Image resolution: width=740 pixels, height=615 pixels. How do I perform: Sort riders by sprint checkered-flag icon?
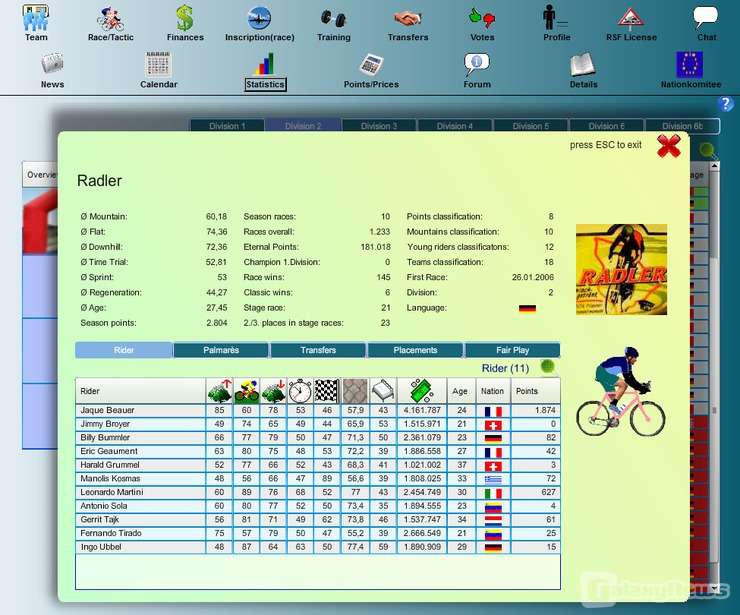click(327, 391)
